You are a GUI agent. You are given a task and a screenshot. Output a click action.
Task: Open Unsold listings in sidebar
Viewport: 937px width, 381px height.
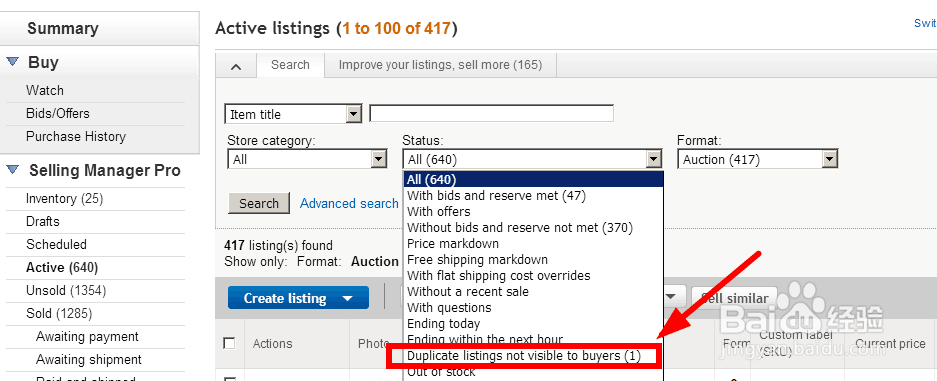coord(66,291)
